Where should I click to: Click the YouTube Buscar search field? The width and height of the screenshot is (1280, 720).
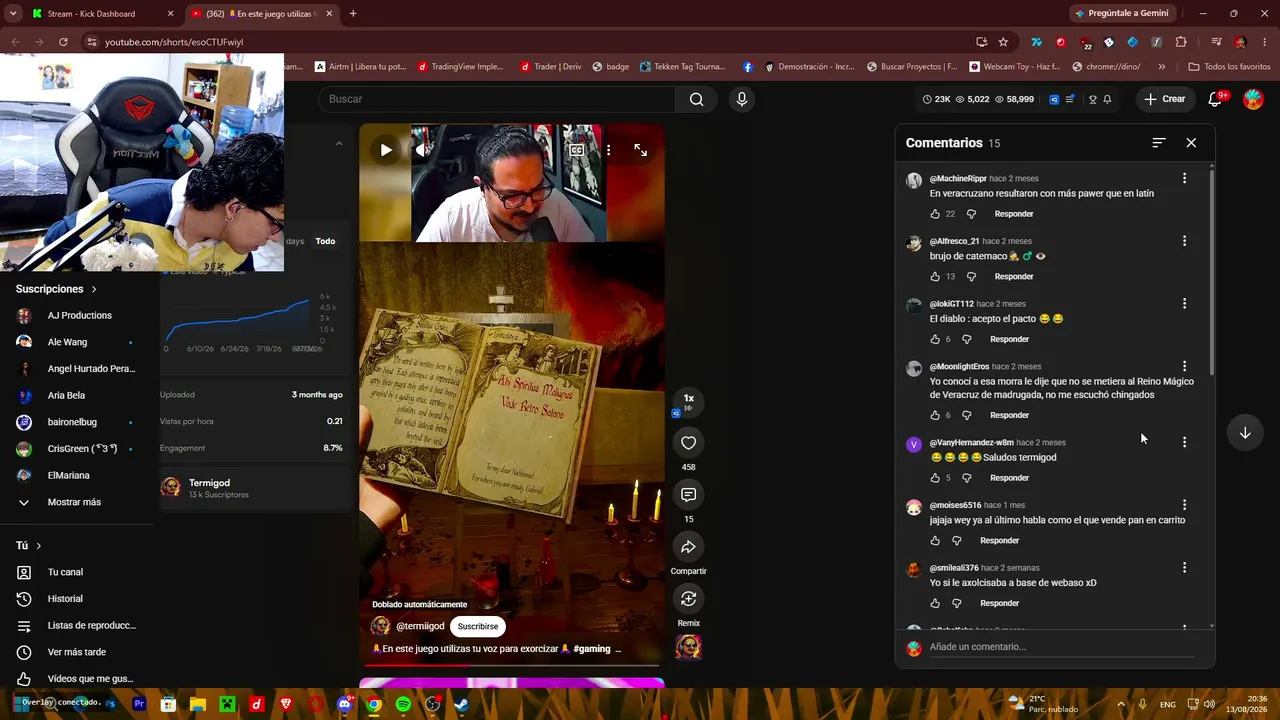[497, 99]
